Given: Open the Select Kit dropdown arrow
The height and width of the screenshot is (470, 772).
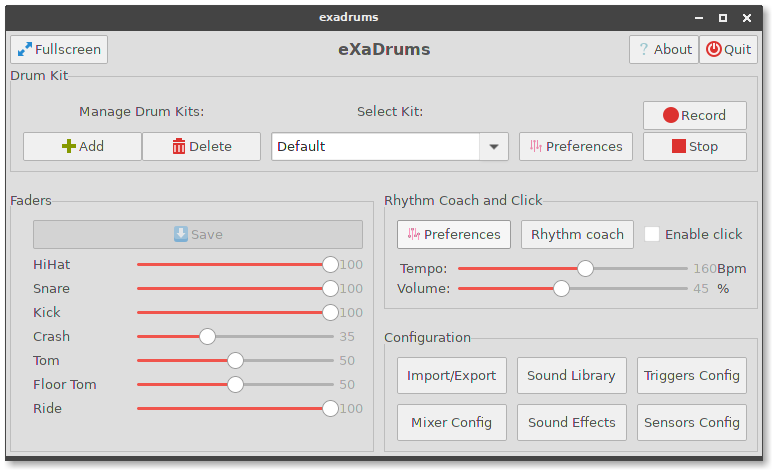Looking at the screenshot, I should (494, 146).
